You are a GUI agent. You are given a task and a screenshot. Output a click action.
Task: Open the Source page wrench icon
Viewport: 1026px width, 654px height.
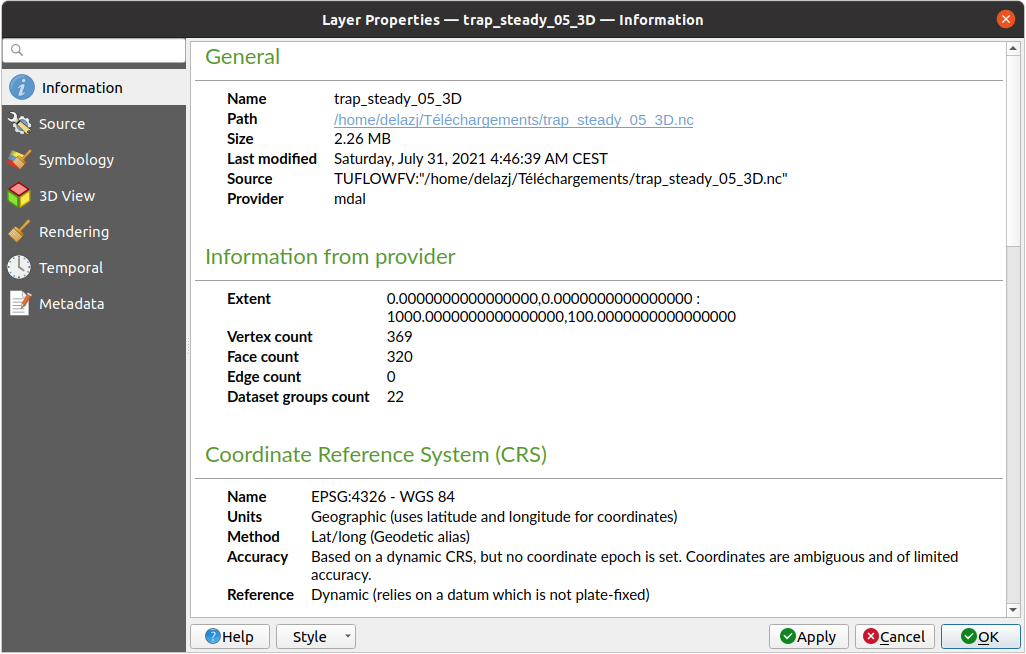20,124
